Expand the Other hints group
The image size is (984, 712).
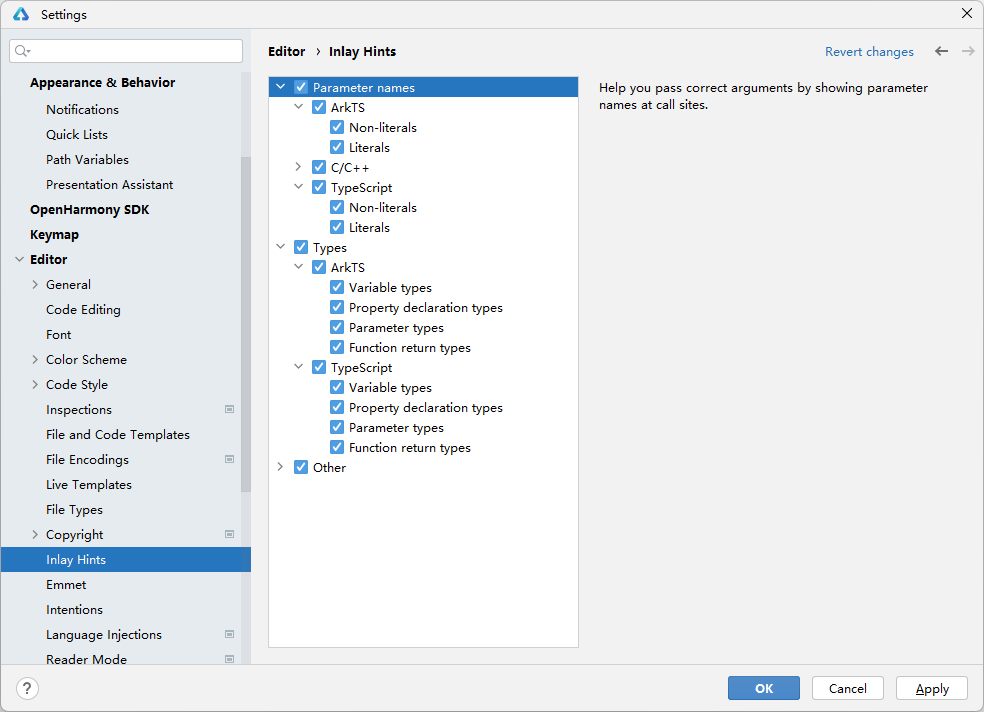tap(280, 467)
